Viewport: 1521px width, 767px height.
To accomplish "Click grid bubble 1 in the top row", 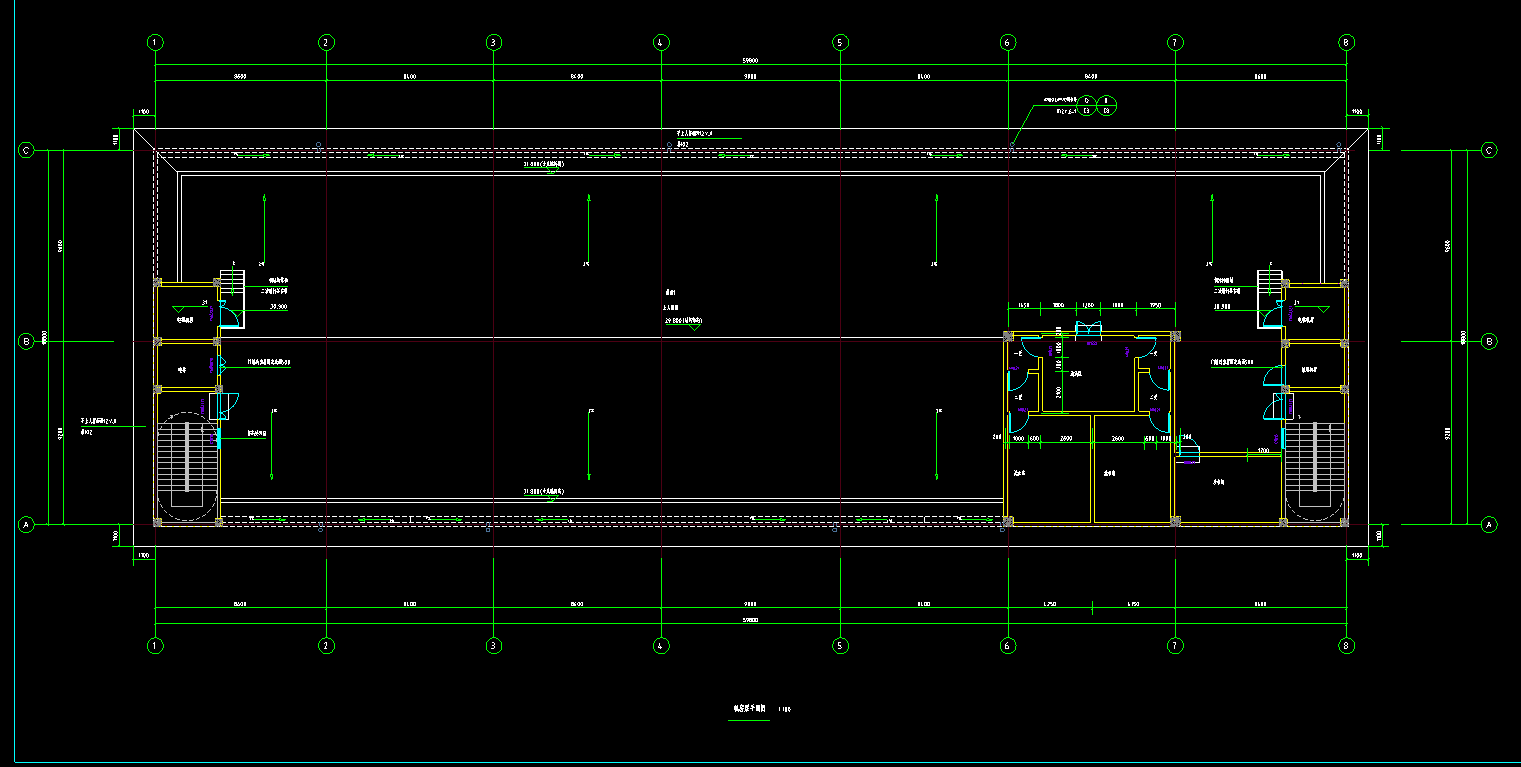I will click(x=155, y=42).
